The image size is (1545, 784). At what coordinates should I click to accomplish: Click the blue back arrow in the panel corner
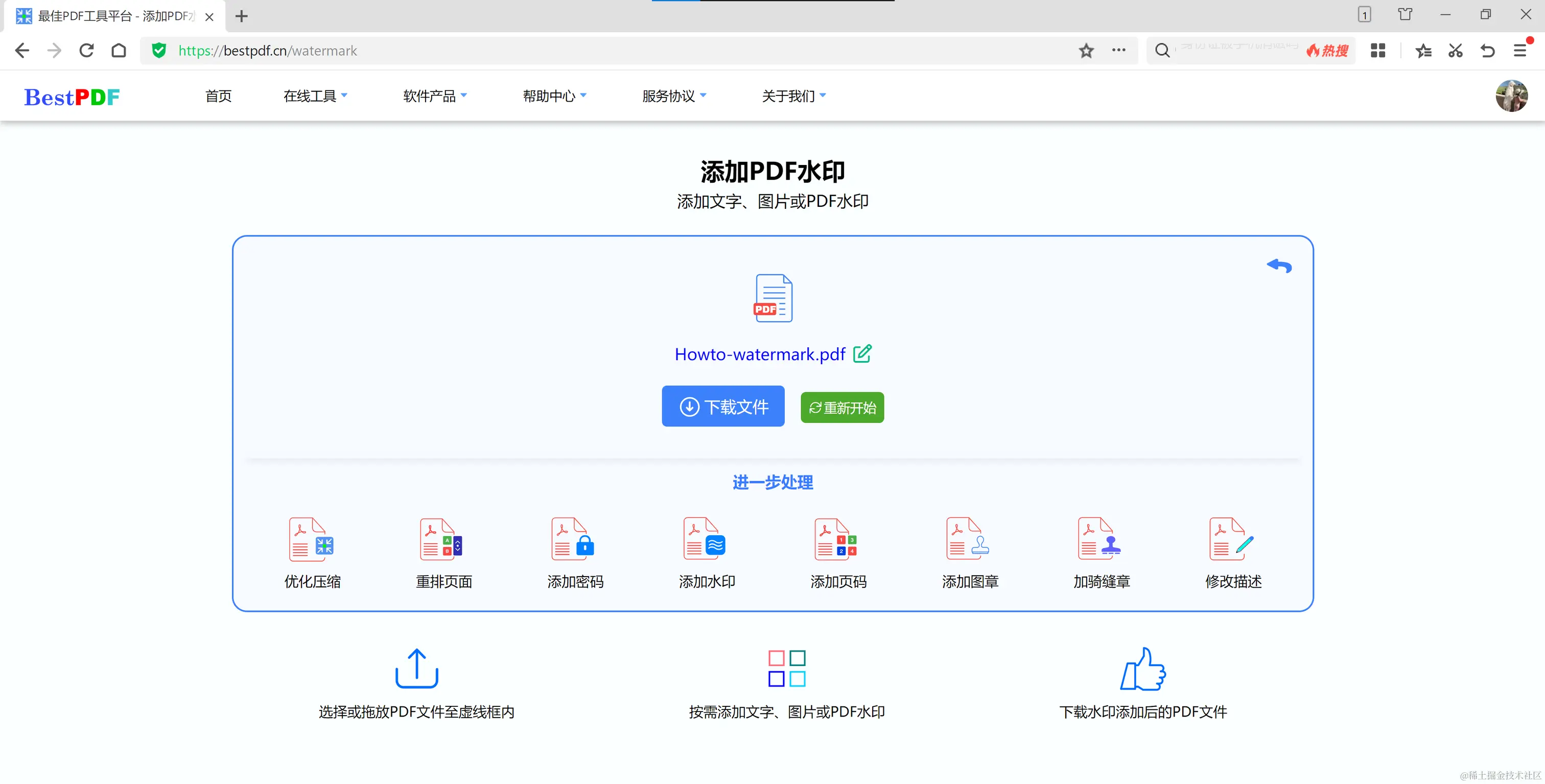click(x=1279, y=266)
